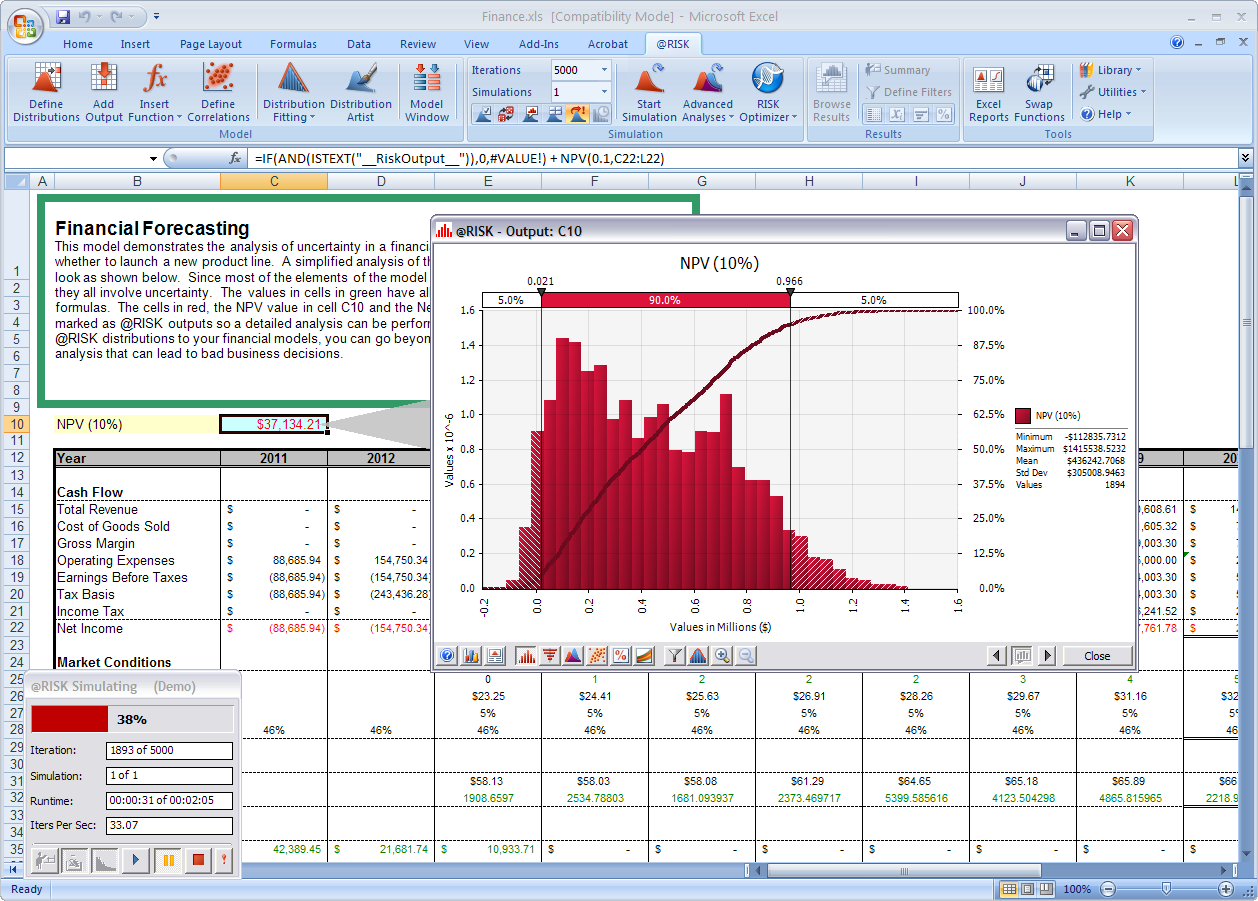Save the workbook from Quick Access toolbar

click(x=63, y=16)
